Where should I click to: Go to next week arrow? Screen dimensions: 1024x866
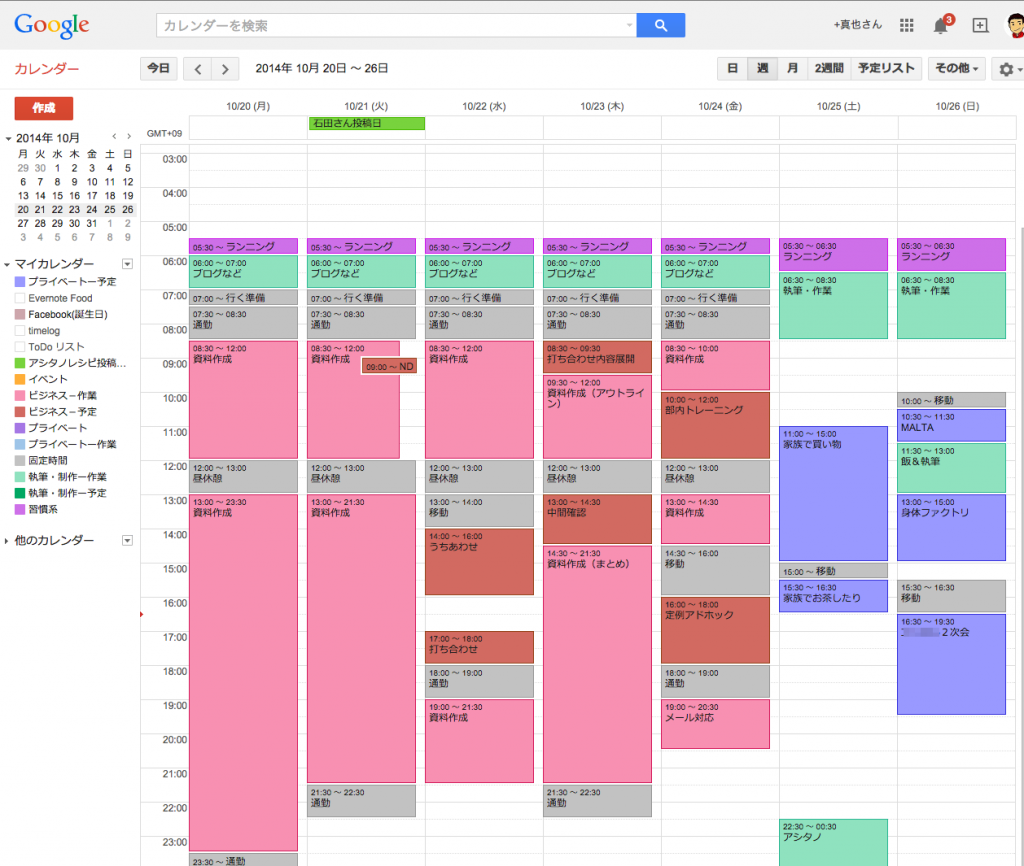tap(225, 69)
